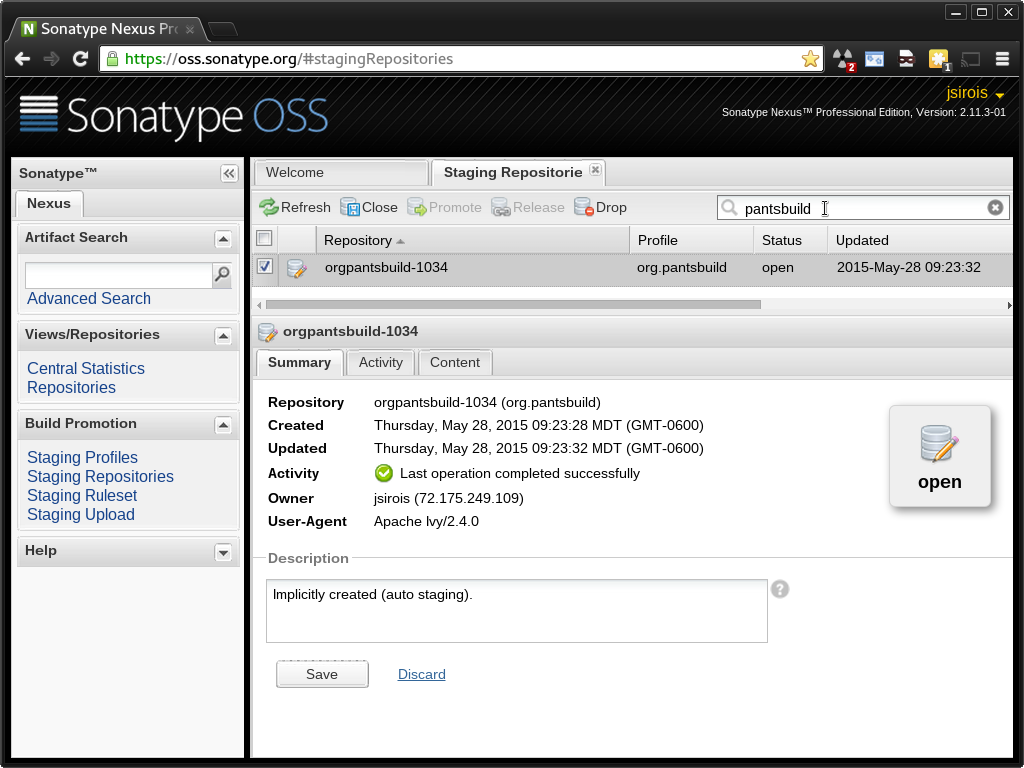The width and height of the screenshot is (1024, 768).
Task: Switch to the Welcome tab
Action: click(340, 172)
